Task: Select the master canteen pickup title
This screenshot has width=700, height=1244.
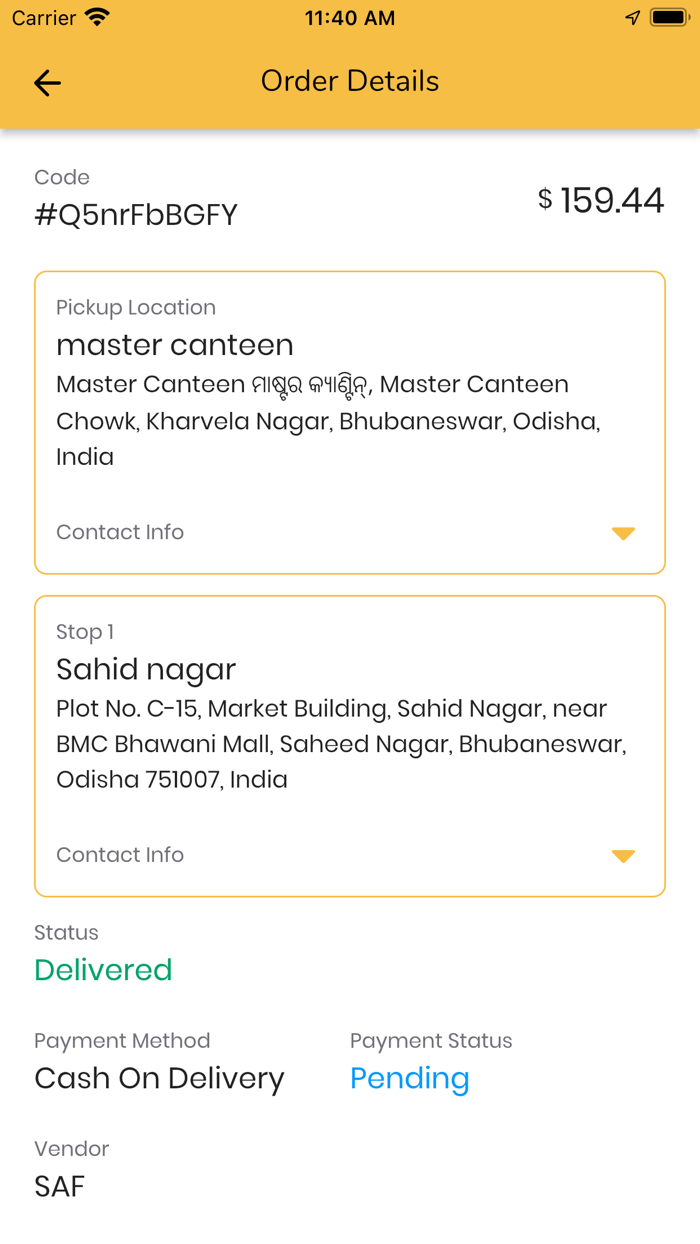Action: (175, 345)
